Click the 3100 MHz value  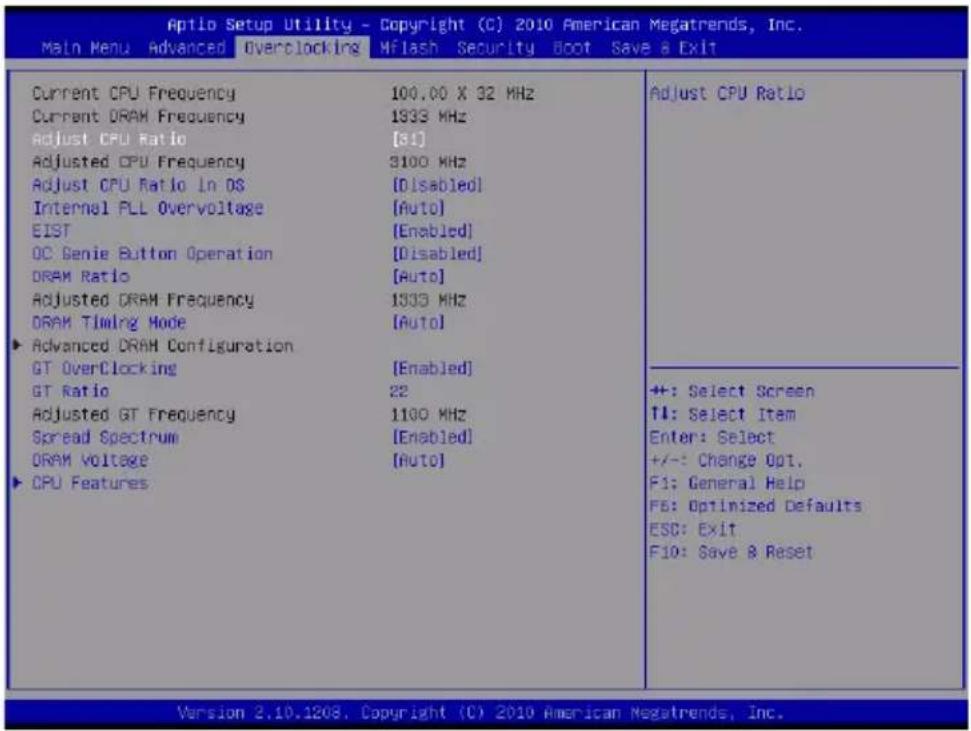(428, 162)
